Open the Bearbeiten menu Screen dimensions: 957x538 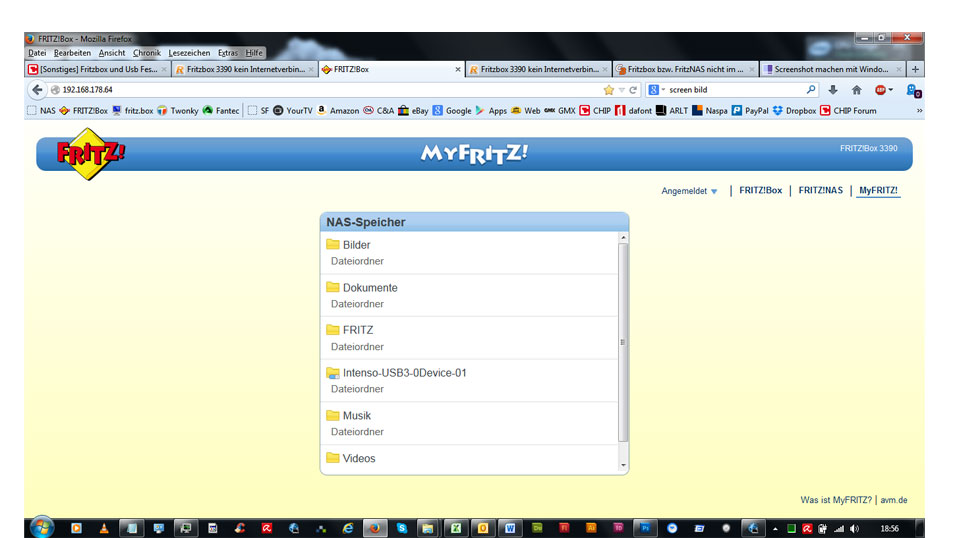pos(72,53)
